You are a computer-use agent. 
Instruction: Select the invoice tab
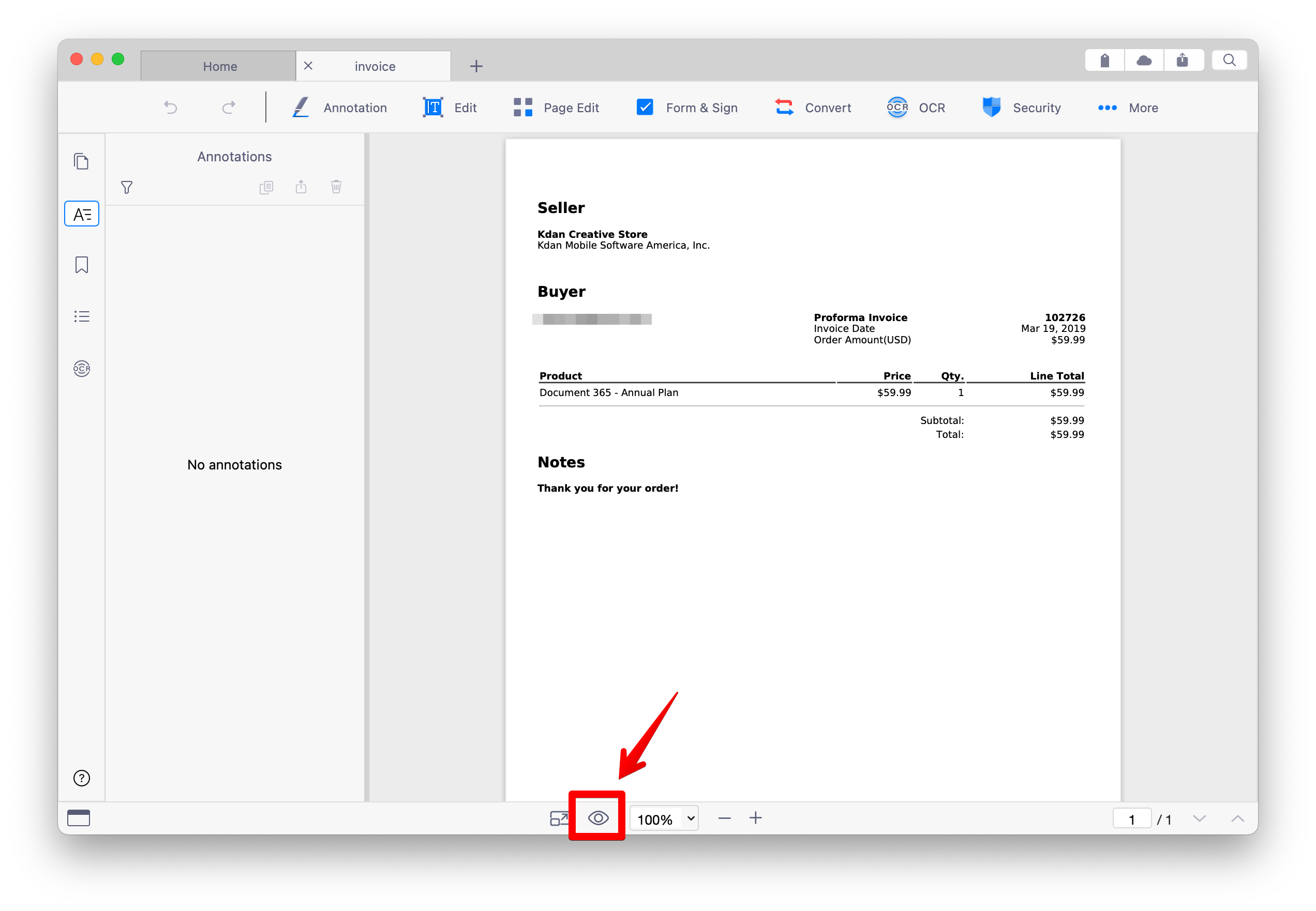coord(375,66)
